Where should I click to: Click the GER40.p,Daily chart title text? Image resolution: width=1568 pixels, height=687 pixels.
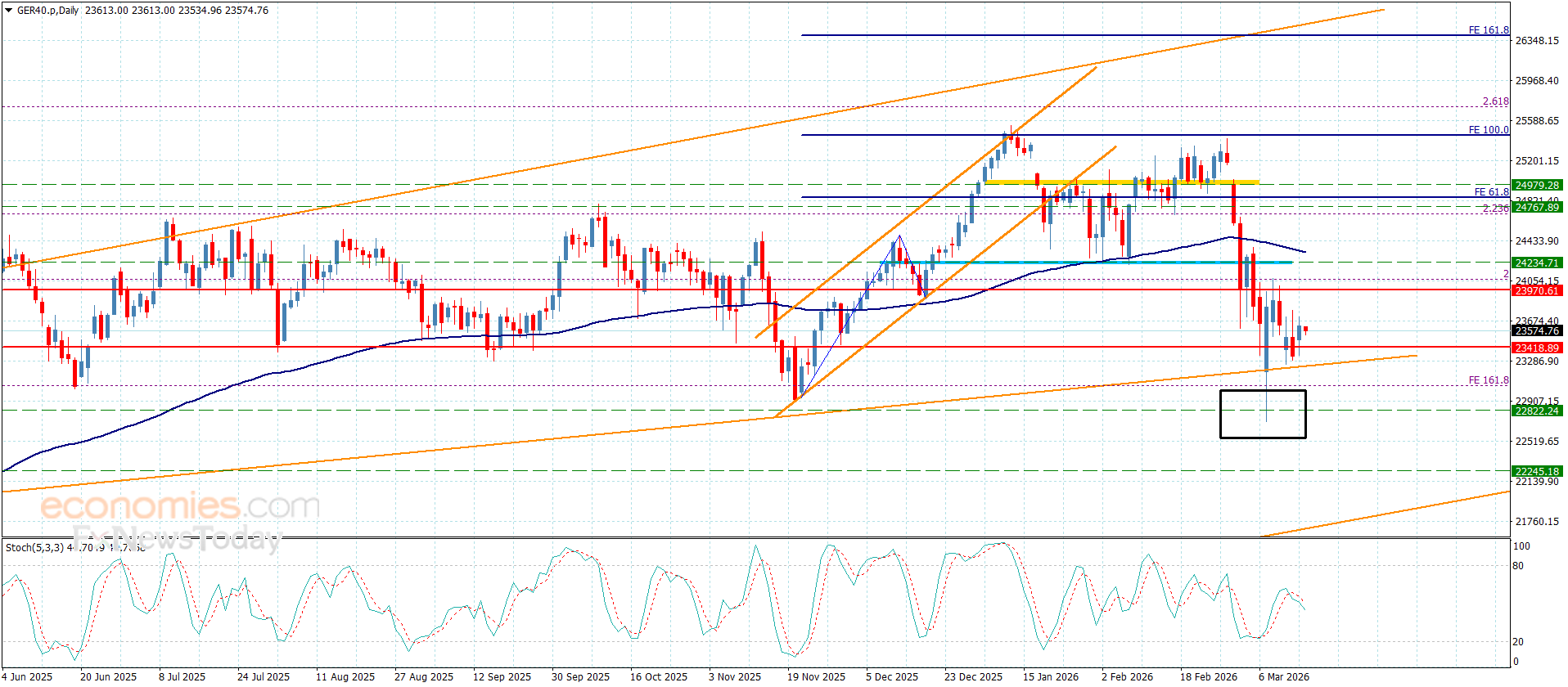(47, 11)
